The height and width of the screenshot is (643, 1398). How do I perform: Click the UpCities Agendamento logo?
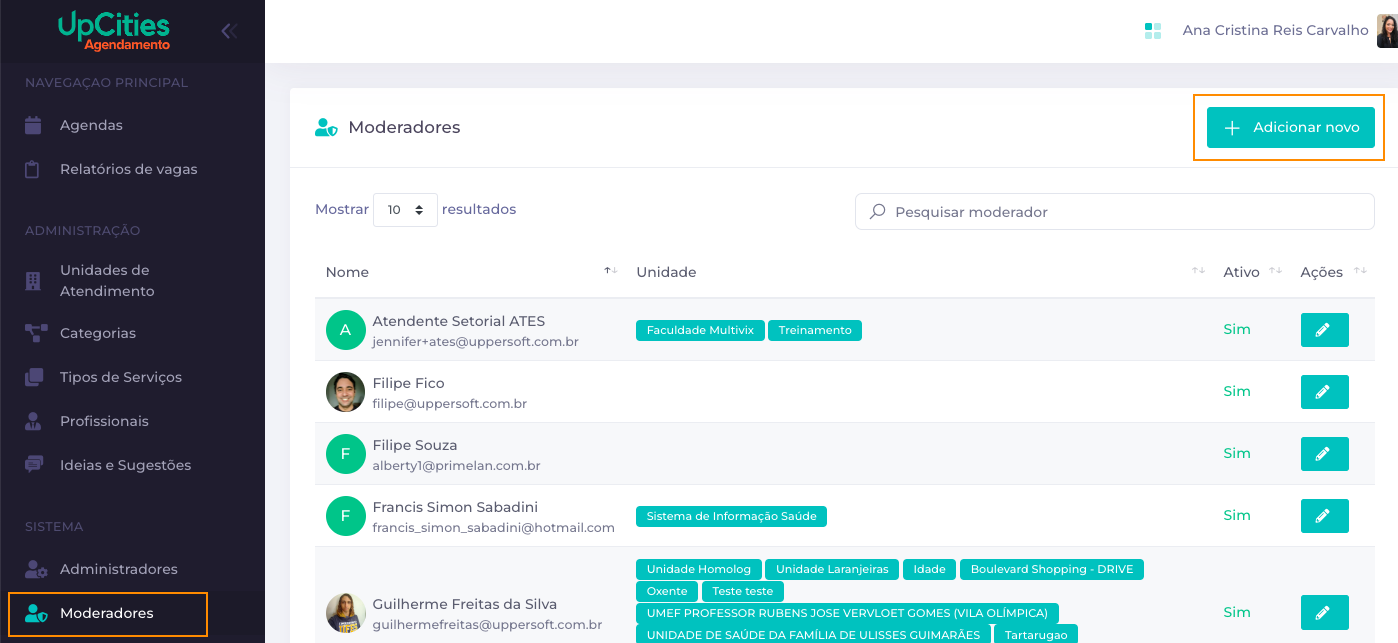click(x=113, y=31)
